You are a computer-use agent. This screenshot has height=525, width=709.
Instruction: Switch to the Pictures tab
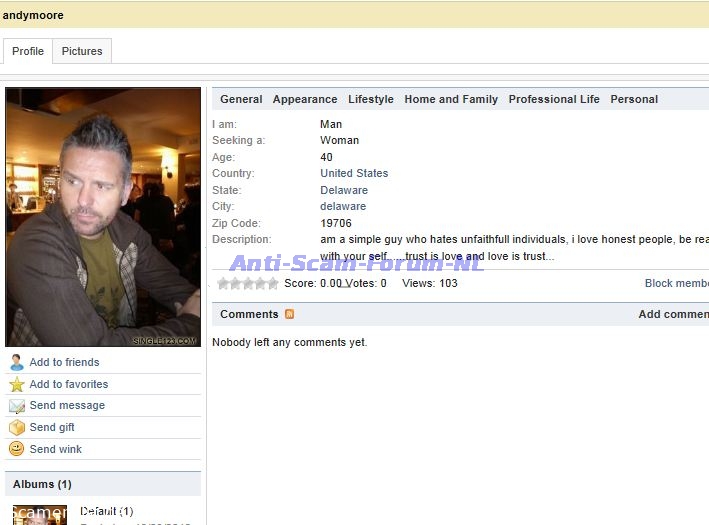coord(82,51)
